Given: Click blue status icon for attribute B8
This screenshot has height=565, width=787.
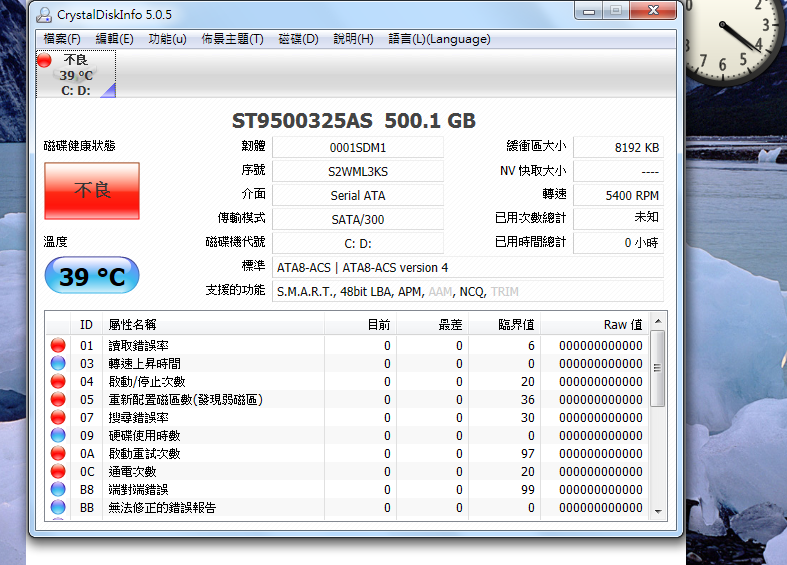Looking at the screenshot, I should [58, 490].
